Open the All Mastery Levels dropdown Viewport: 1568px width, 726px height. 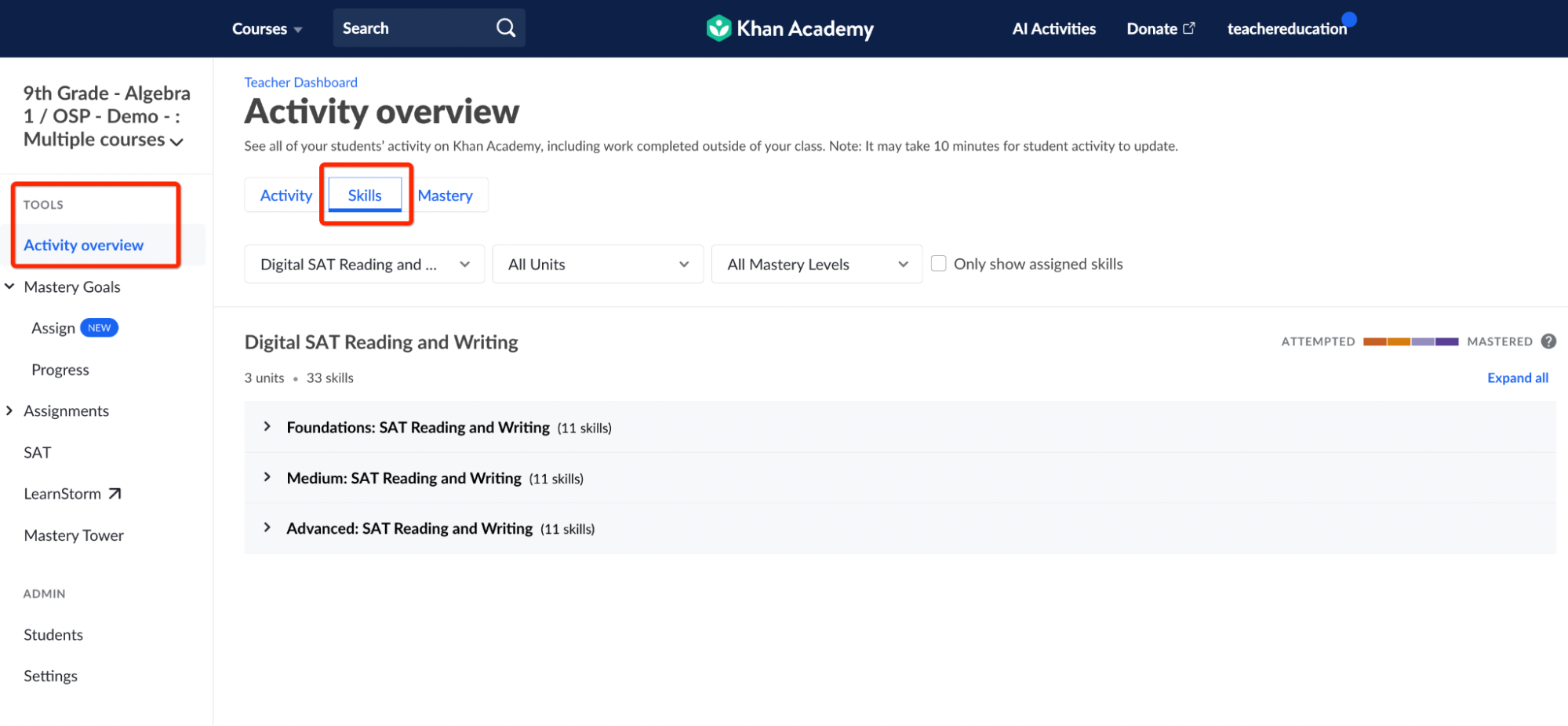[817, 264]
